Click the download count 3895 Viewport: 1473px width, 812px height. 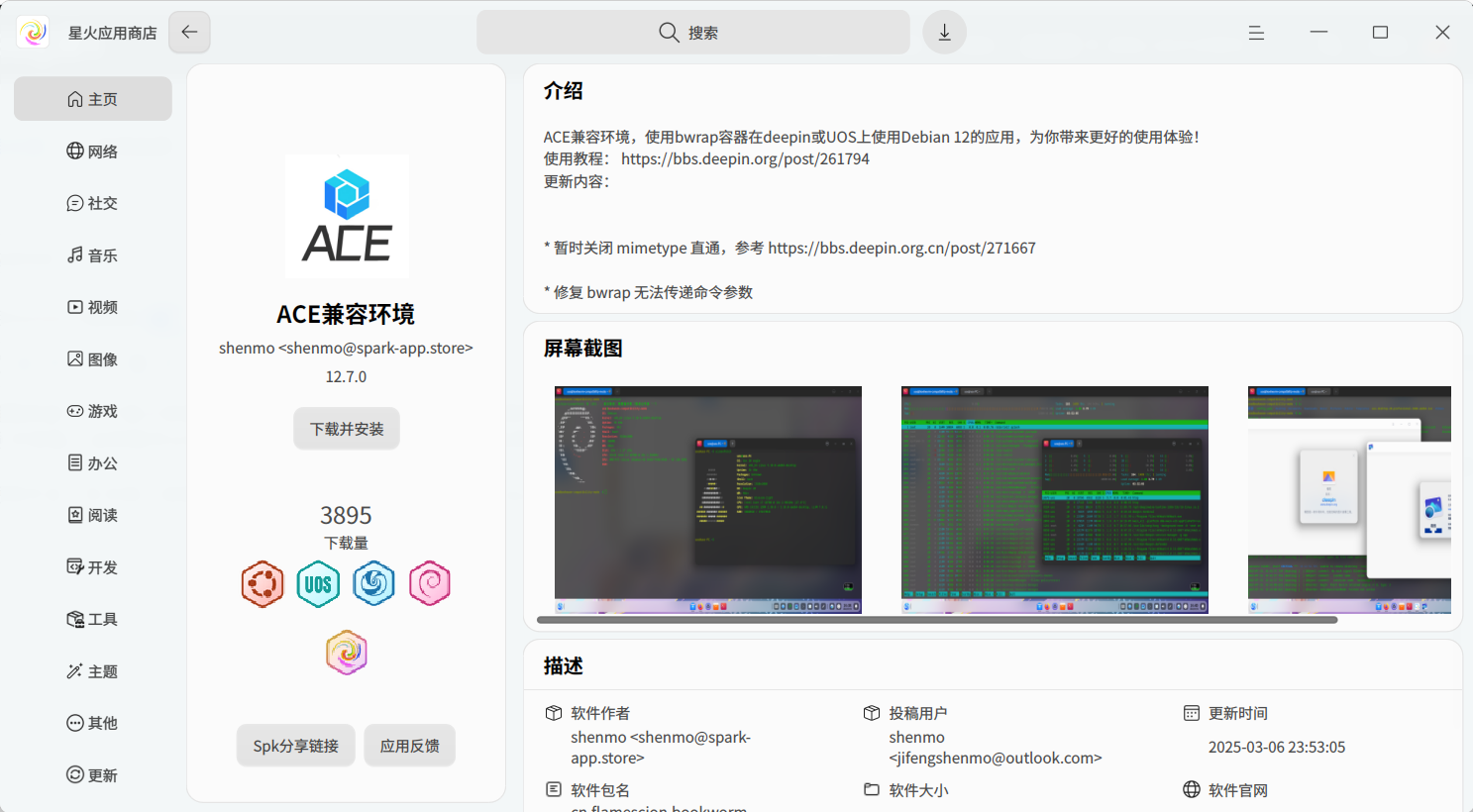[x=346, y=515]
